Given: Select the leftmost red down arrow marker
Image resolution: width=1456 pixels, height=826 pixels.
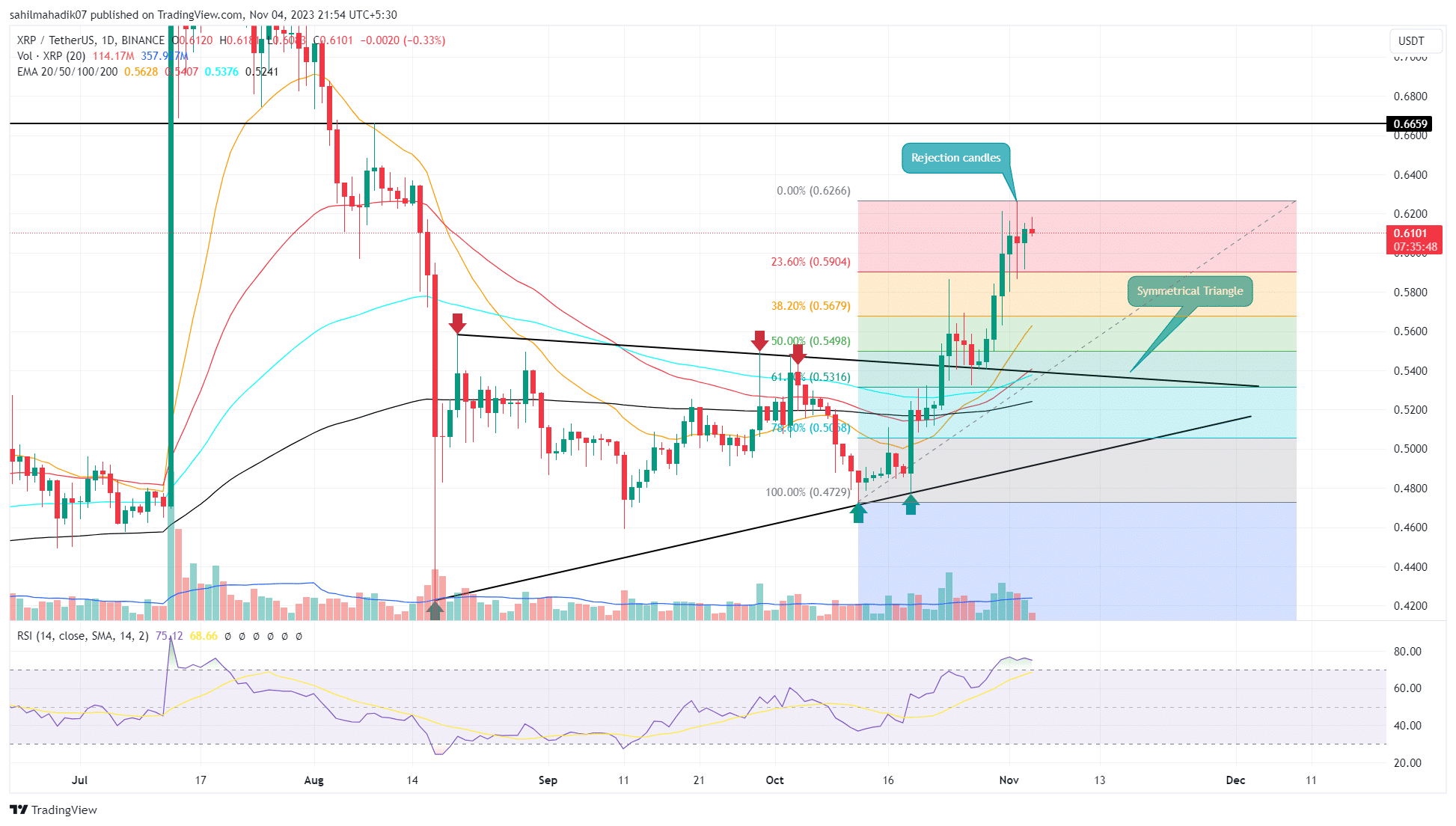Looking at the screenshot, I should click(457, 323).
